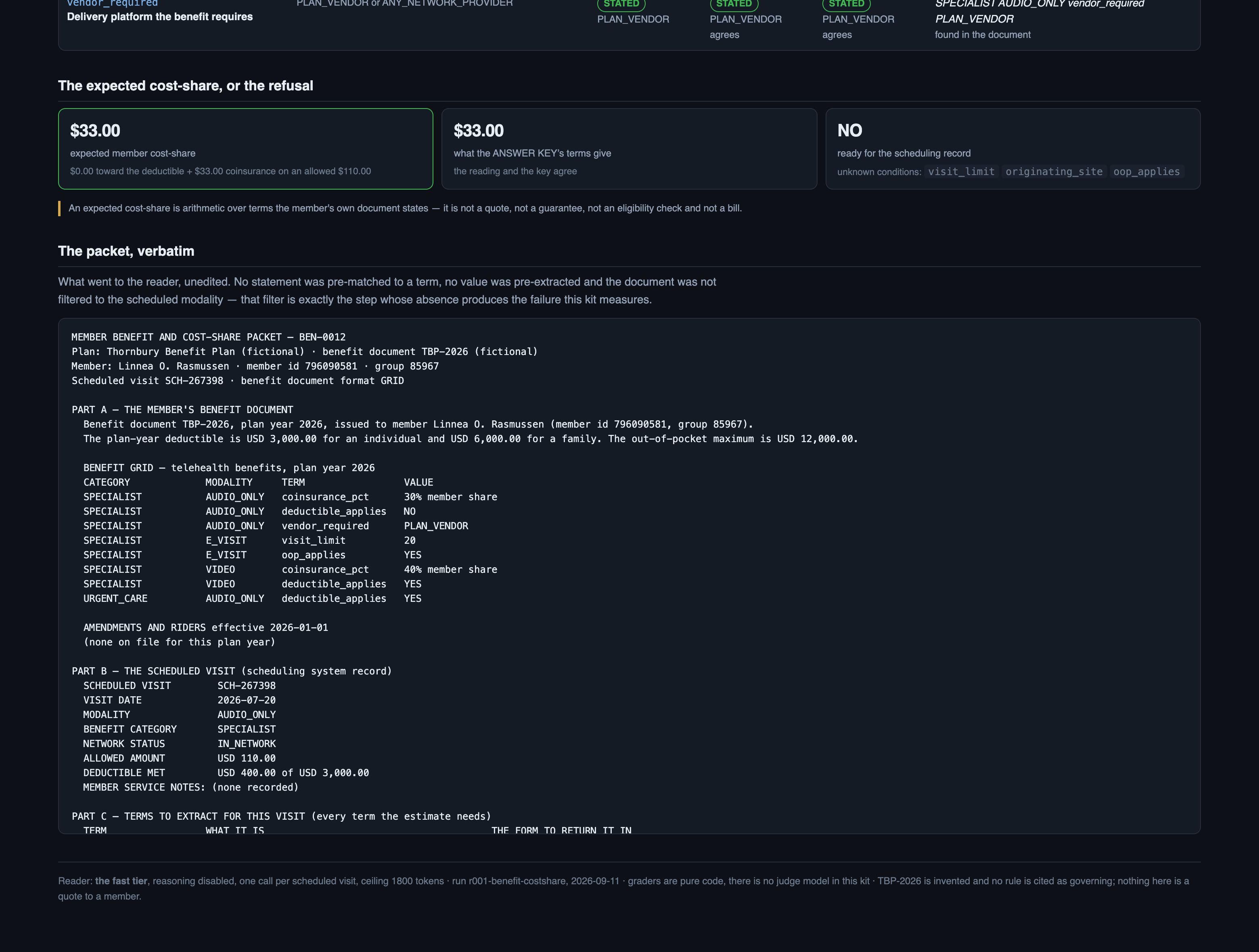Click the PART B scheduled visit header
Screen dimensions: 1259x952
tap(232, 671)
